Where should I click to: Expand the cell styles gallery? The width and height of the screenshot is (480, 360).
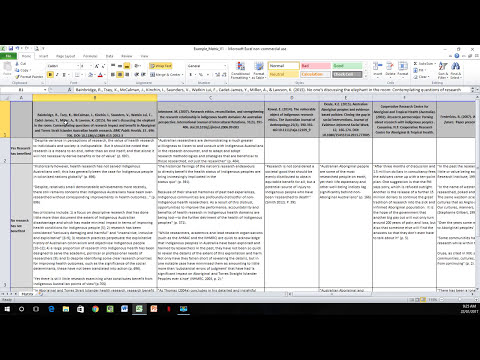366,76
